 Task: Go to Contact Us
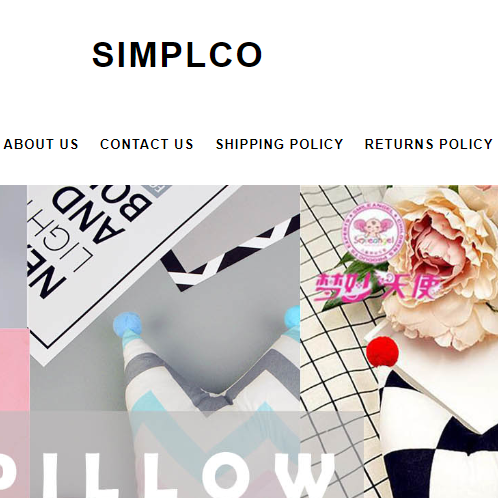point(147,144)
